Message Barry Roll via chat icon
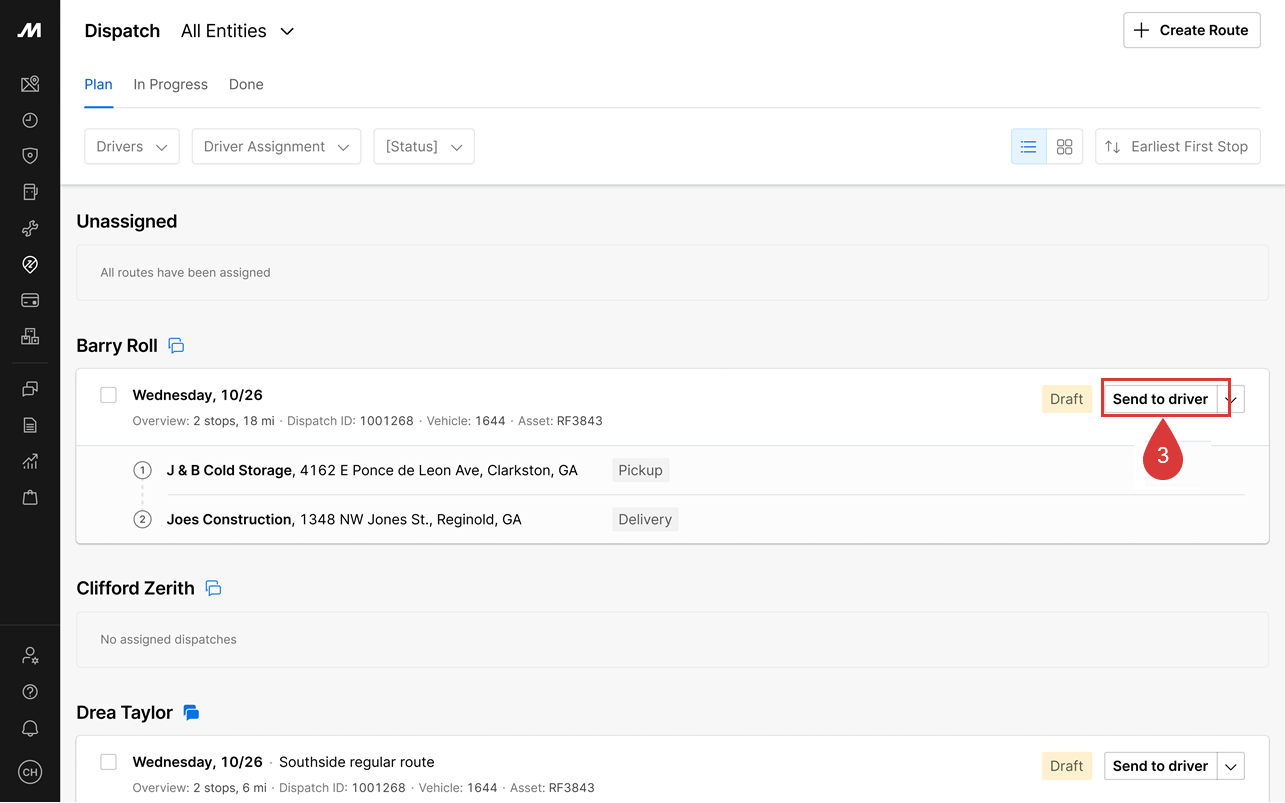This screenshot has width=1285, height=803. [x=176, y=346]
